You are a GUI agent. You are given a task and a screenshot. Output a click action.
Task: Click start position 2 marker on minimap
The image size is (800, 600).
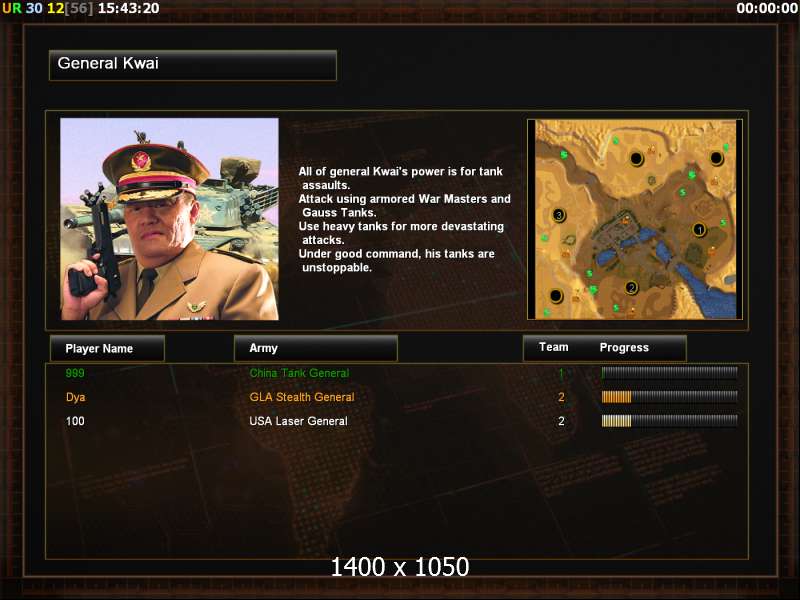(x=631, y=288)
